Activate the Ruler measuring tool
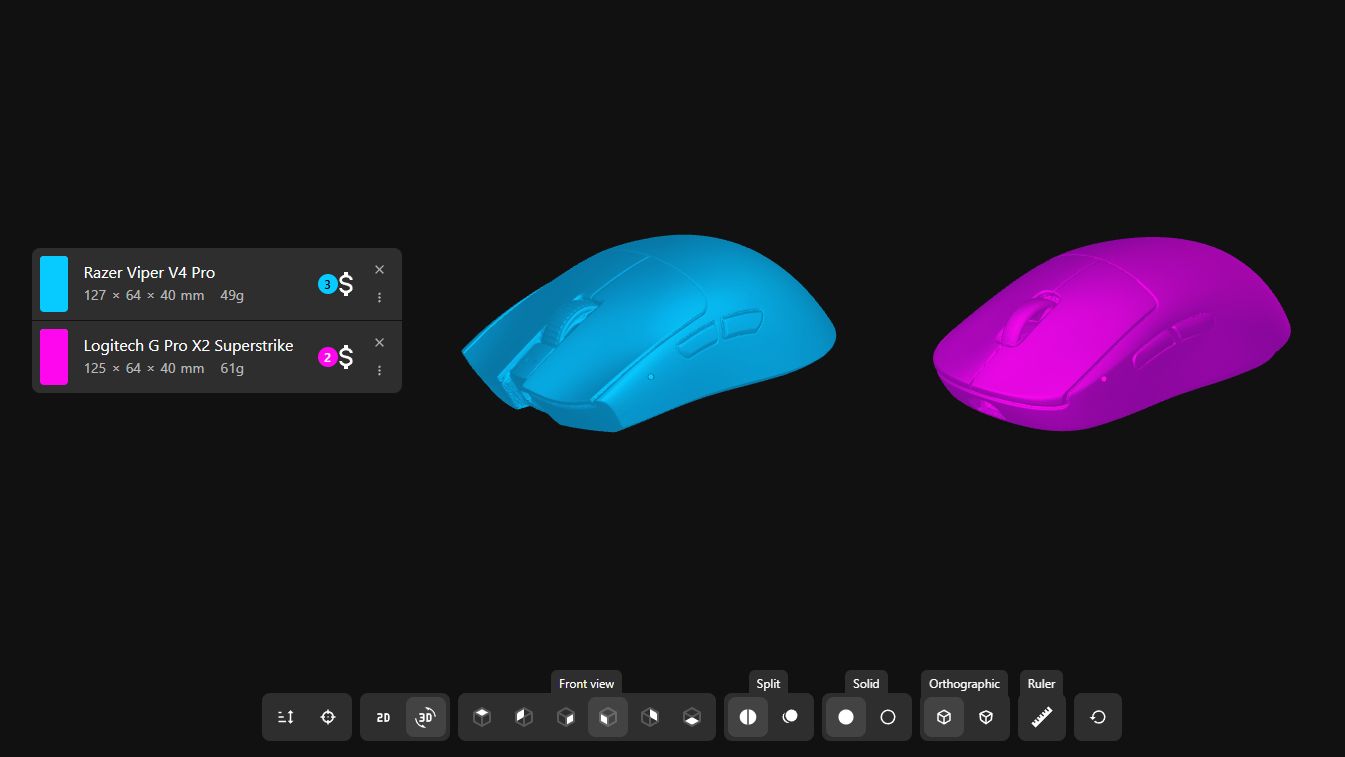The image size is (1345, 757). [x=1042, y=717]
